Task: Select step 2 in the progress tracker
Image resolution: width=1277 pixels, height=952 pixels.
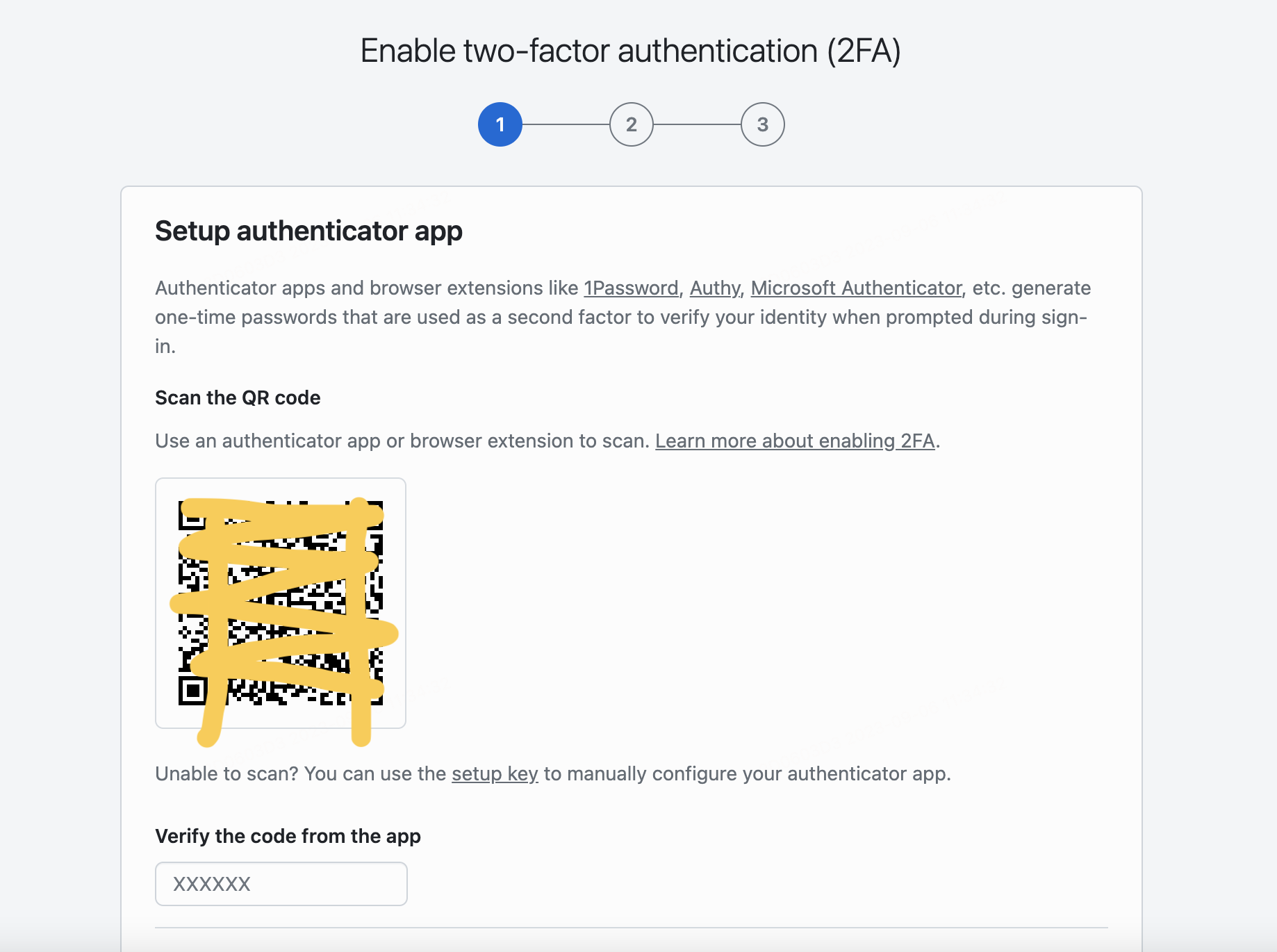Action: point(631,124)
